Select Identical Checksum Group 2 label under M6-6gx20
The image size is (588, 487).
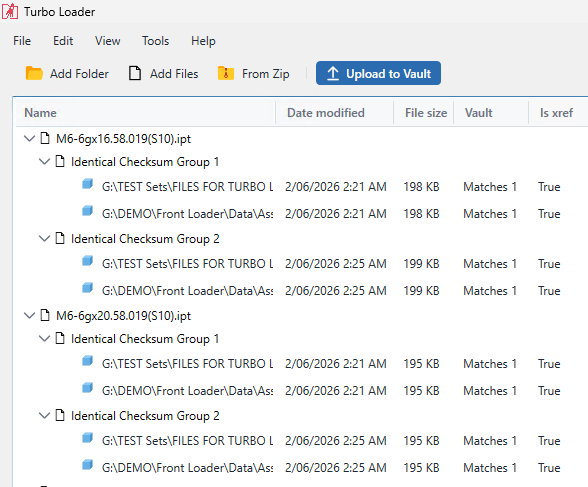click(145, 415)
